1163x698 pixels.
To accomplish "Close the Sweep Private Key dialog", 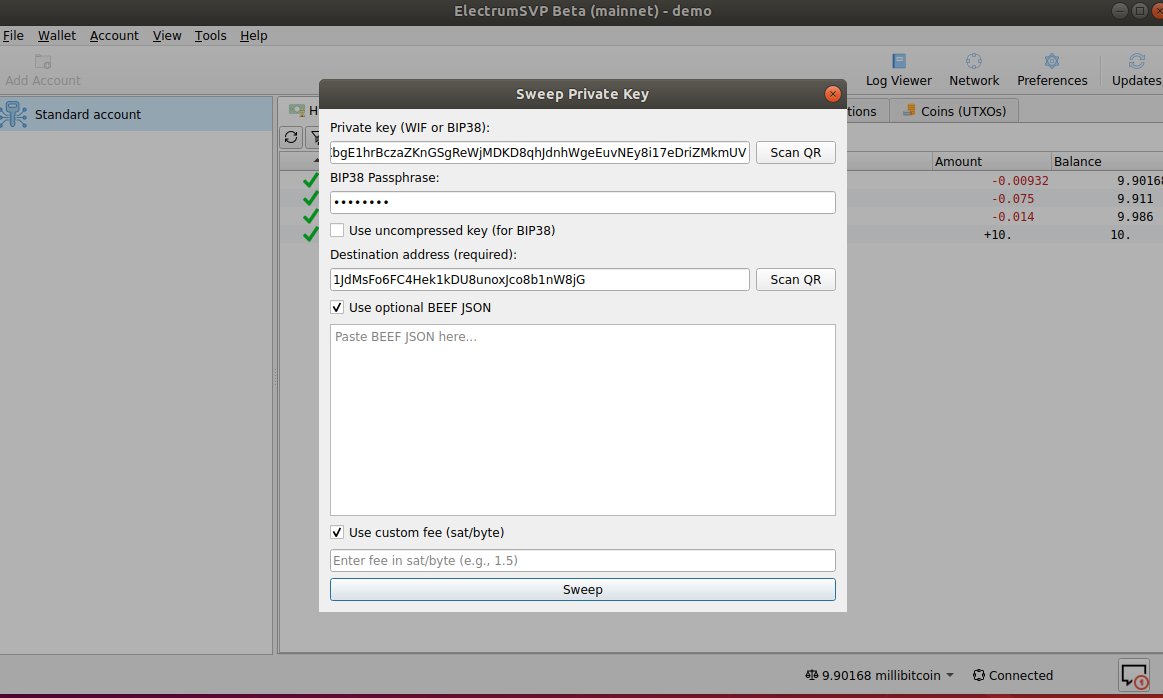I will tap(832, 94).
